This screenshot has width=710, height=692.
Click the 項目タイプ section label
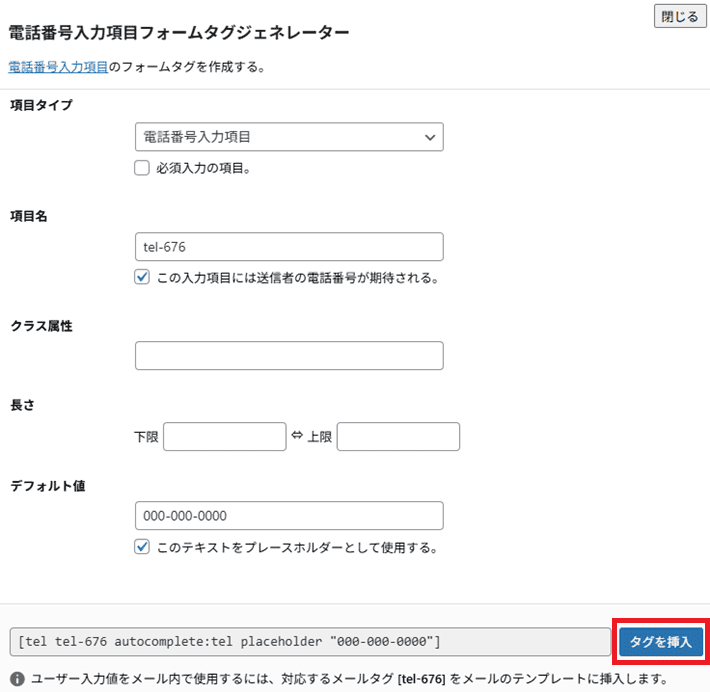[x=41, y=105]
